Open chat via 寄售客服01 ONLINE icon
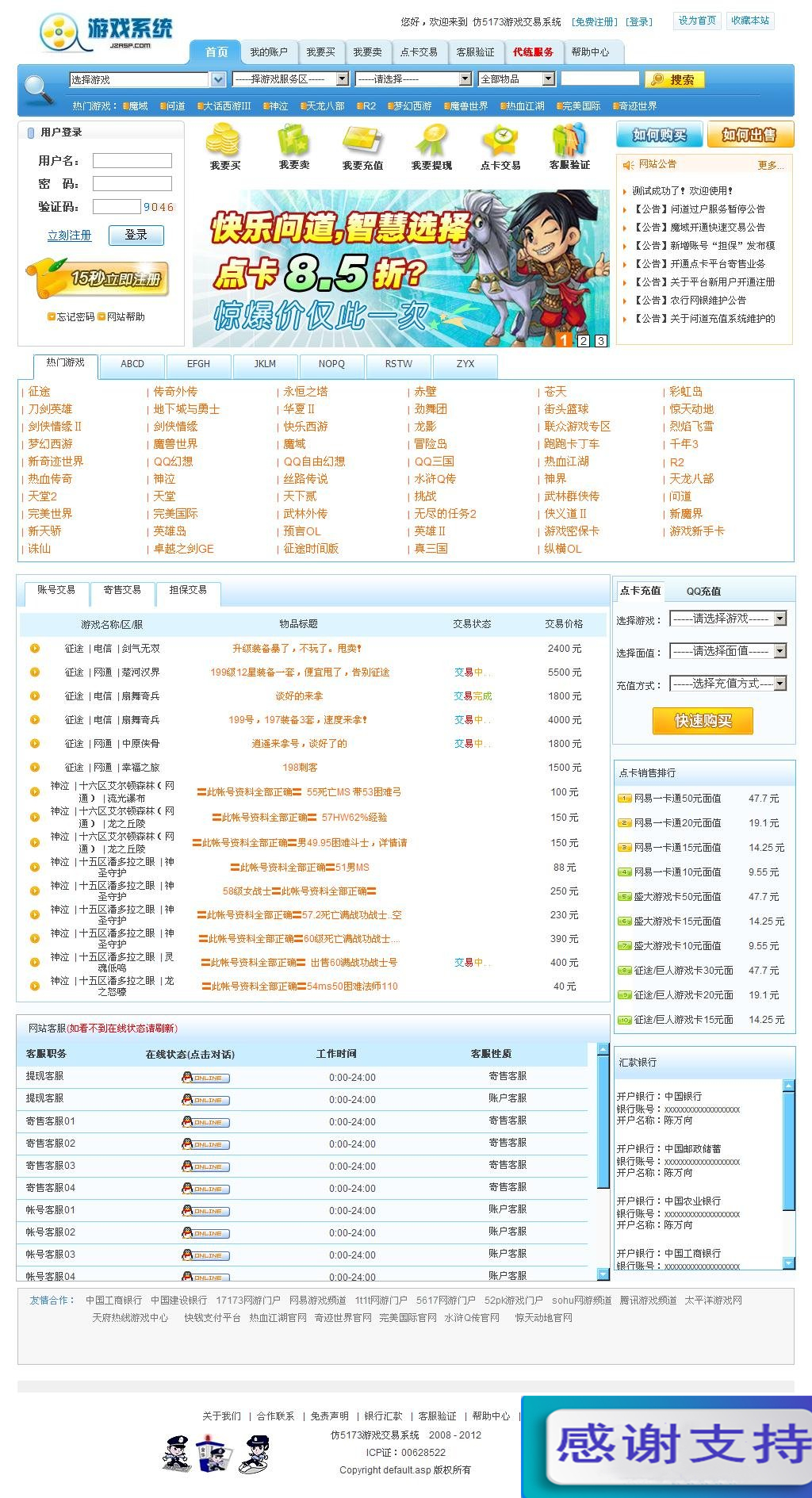 pos(206,1122)
